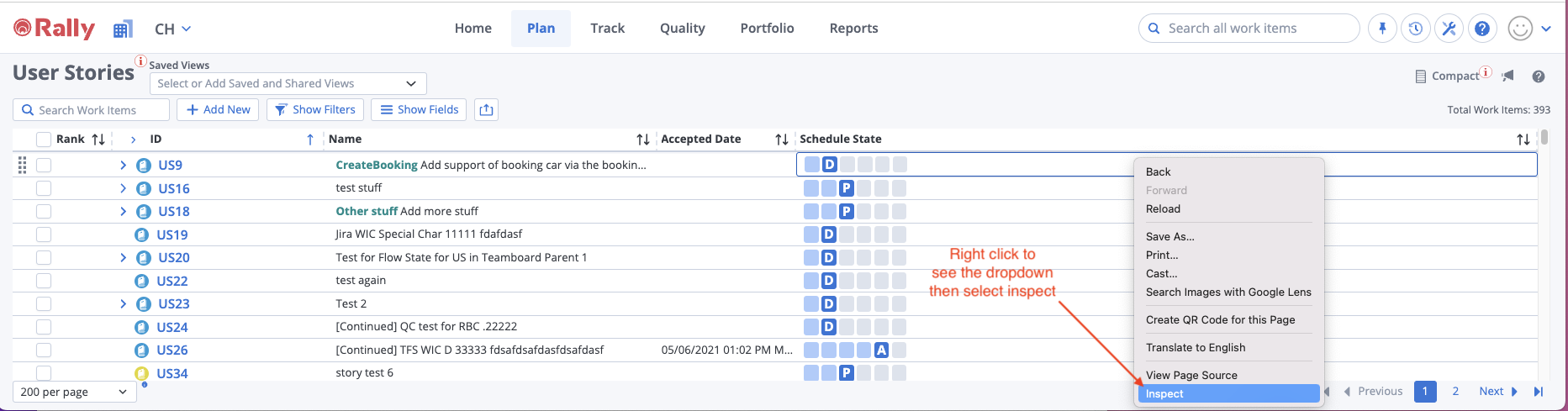Viewport: 1568px width, 411px height.
Task: Click the export icon beside Show Fields
Action: pyautogui.click(x=486, y=110)
